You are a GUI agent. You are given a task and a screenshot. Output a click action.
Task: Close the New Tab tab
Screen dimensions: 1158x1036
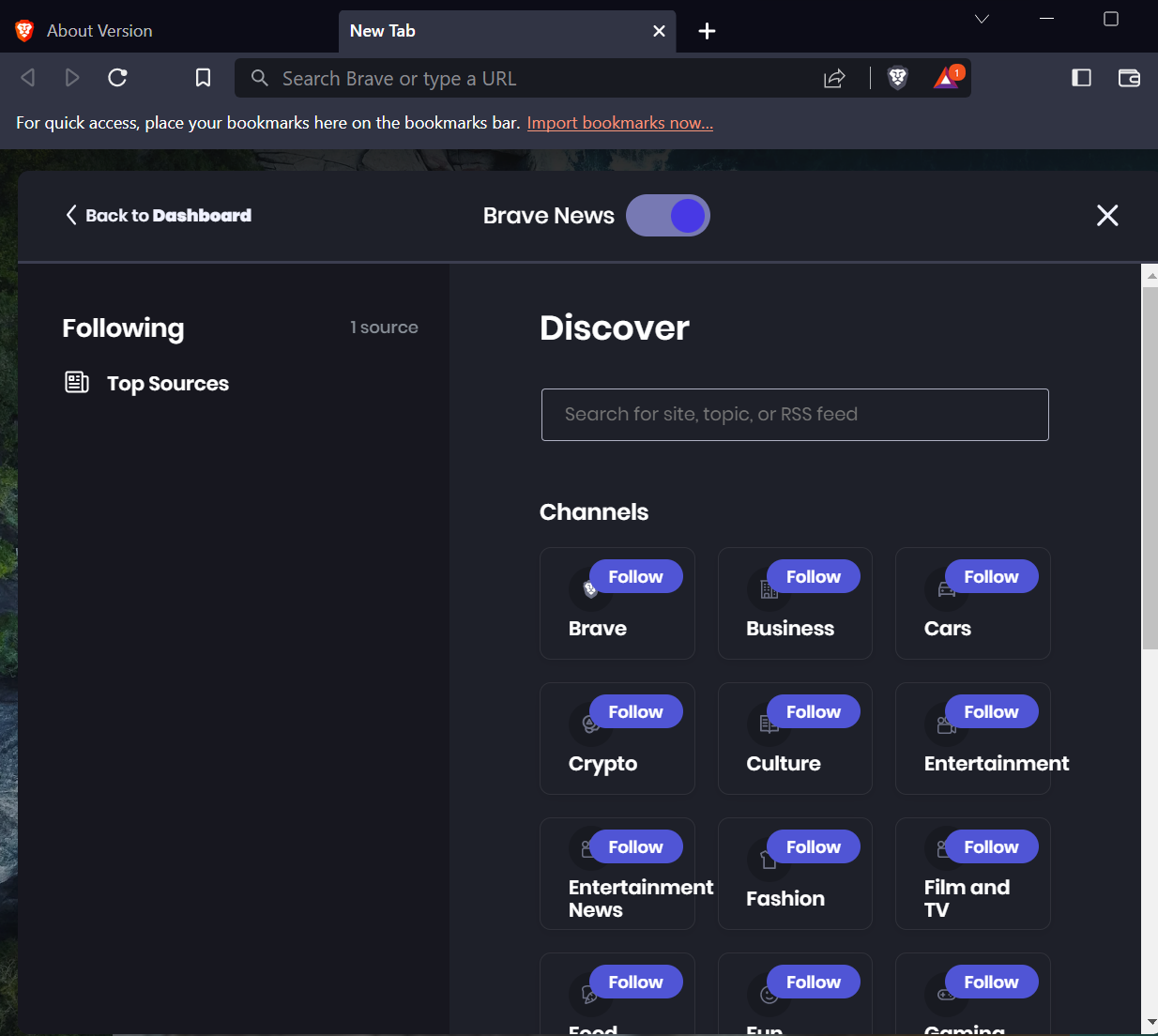659,31
